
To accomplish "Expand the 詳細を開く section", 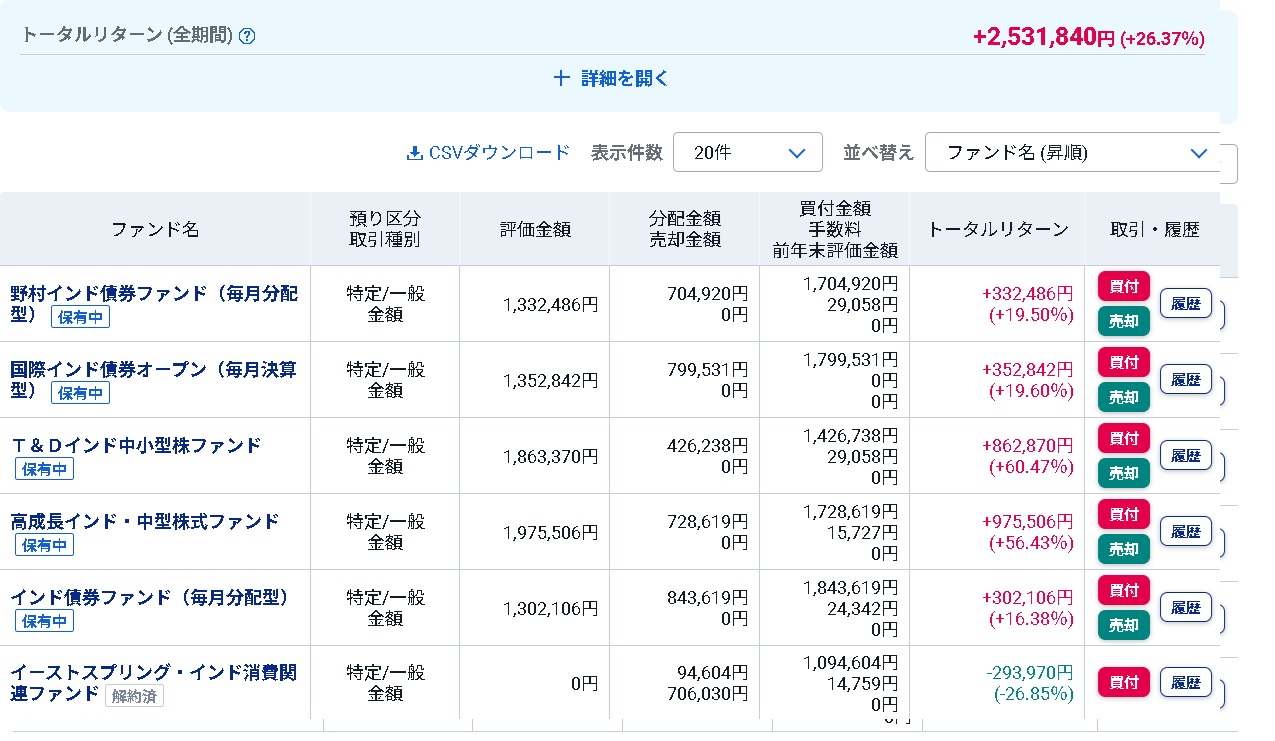I will (611, 78).
